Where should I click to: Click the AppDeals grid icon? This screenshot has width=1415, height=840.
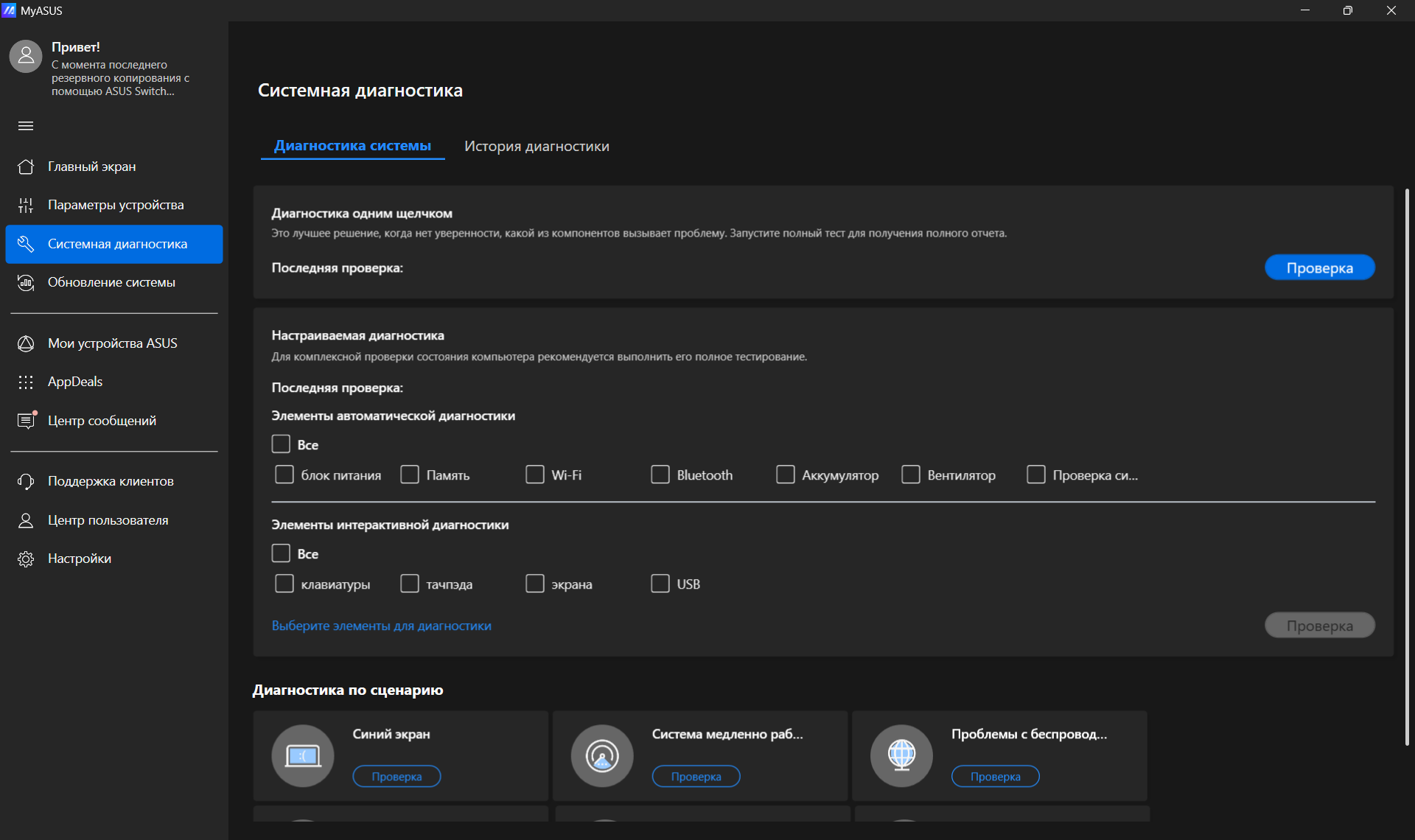[26, 382]
